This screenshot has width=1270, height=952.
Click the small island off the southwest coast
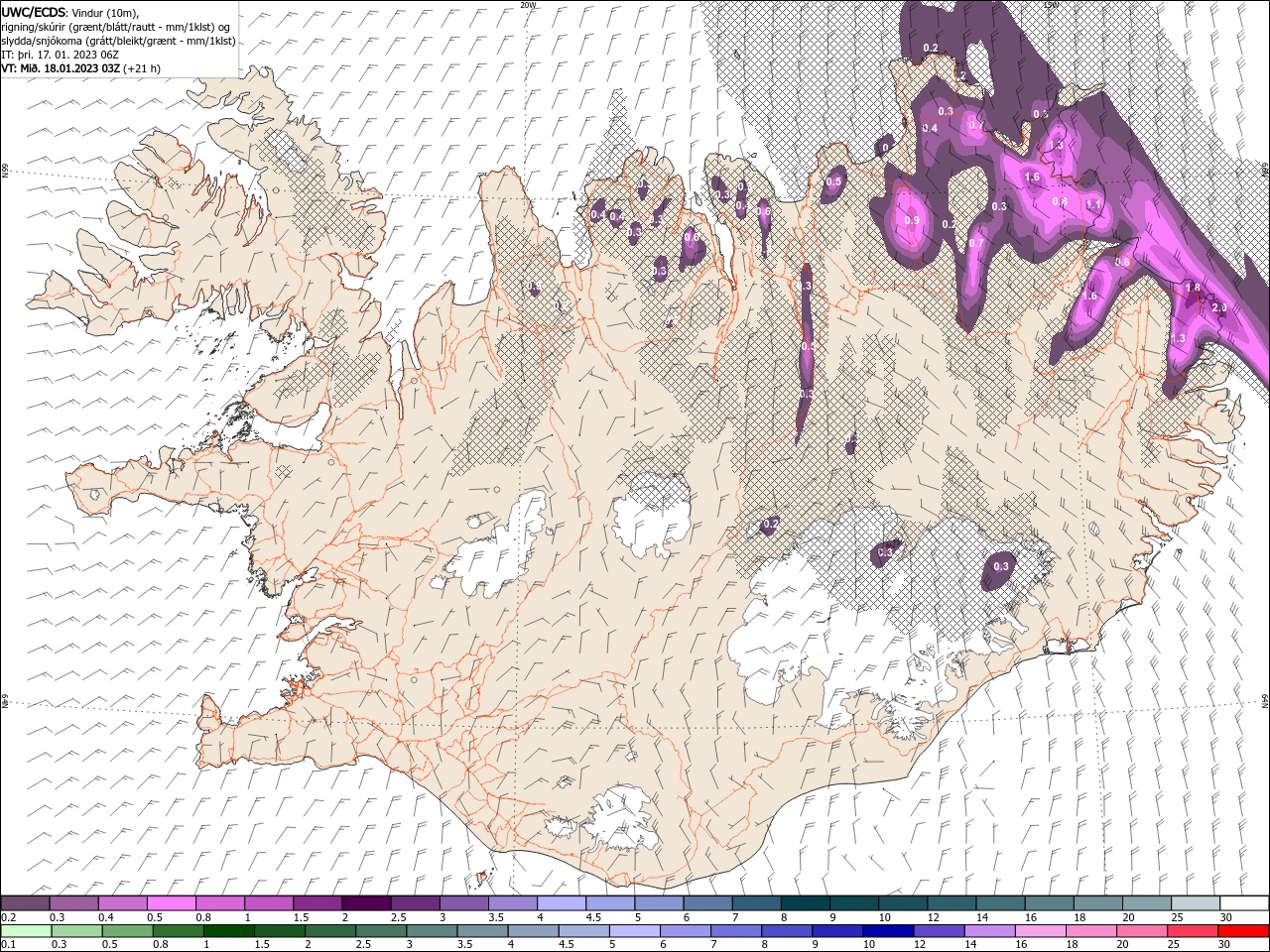point(482,879)
